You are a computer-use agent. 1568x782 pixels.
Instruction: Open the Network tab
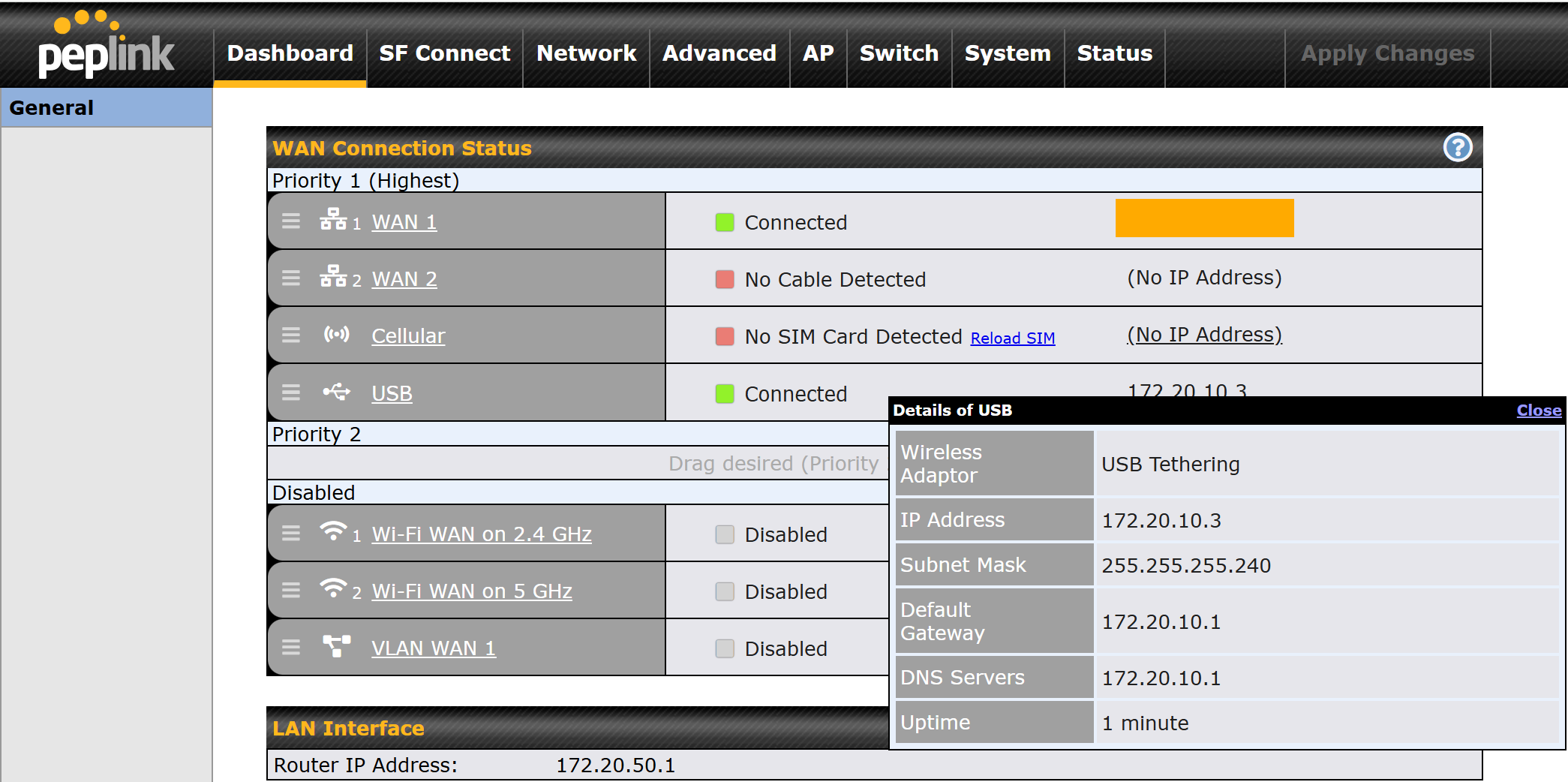click(x=586, y=53)
